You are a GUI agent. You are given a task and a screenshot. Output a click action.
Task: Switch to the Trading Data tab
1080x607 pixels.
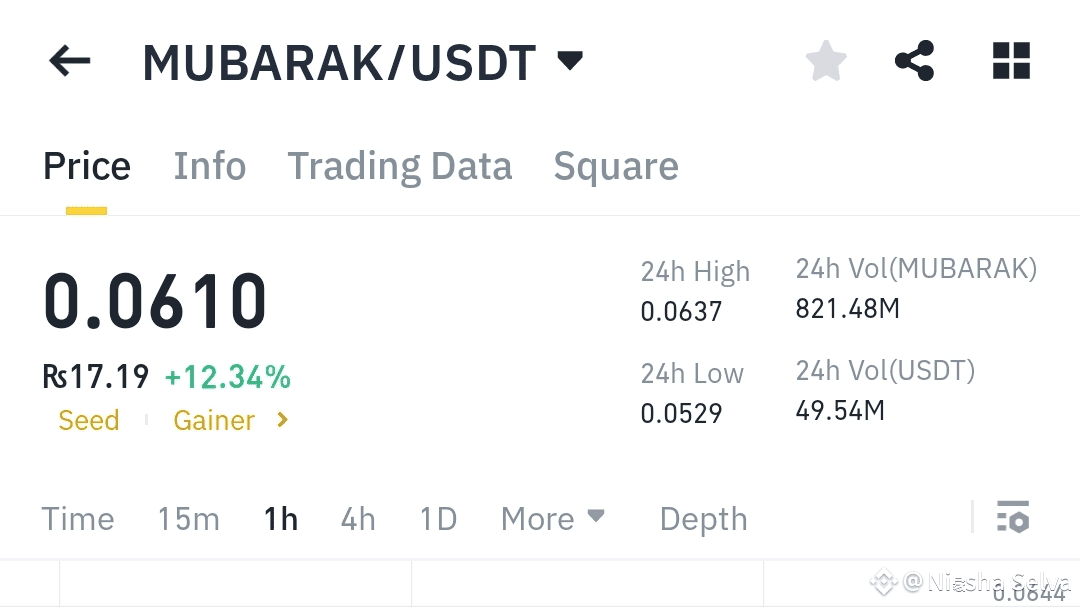pyautogui.click(x=399, y=166)
